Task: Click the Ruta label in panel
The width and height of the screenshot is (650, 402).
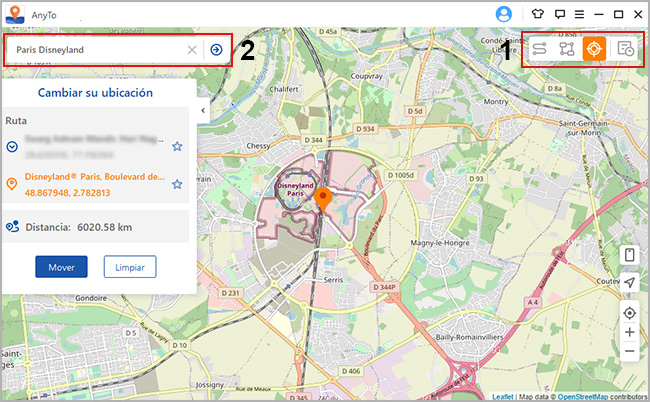Action: (16, 121)
